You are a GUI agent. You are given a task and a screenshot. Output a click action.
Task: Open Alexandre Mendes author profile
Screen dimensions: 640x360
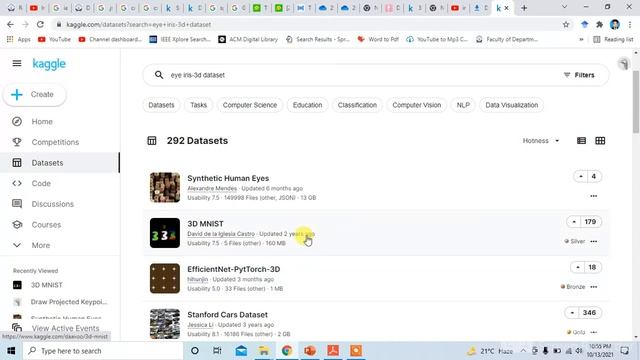[212, 189]
